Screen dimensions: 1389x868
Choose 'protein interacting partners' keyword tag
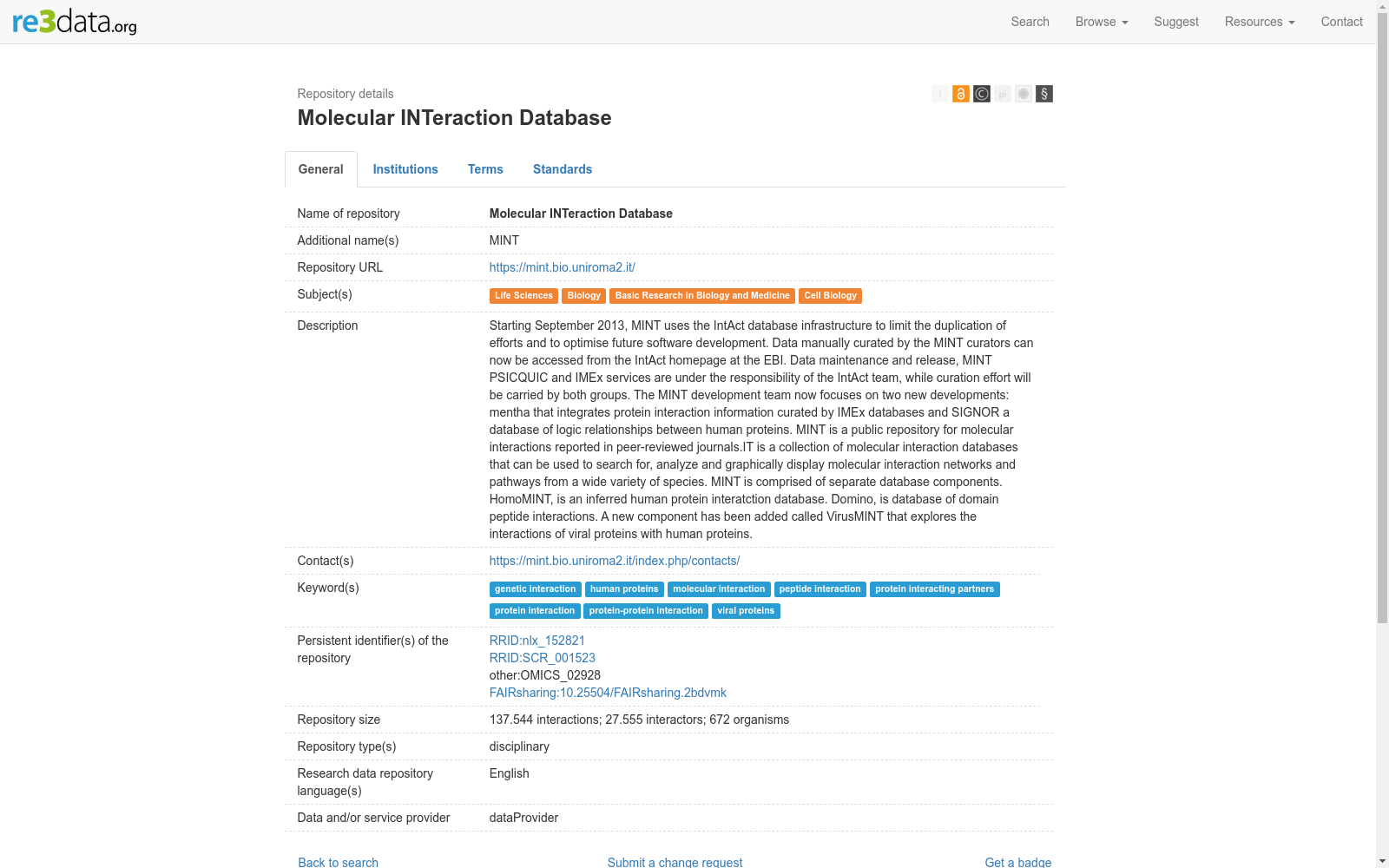pyautogui.click(x=935, y=589)
